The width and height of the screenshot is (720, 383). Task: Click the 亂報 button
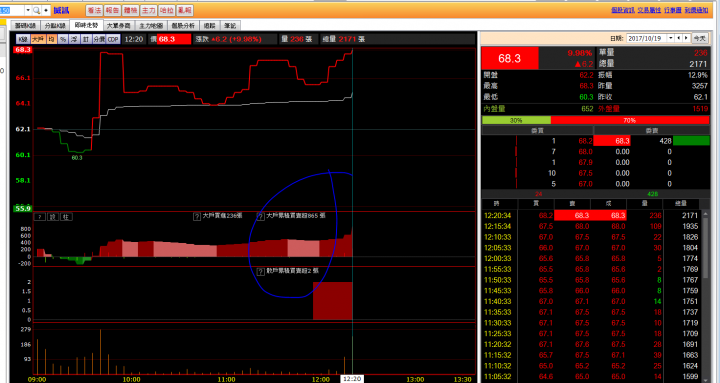(184, 10)
